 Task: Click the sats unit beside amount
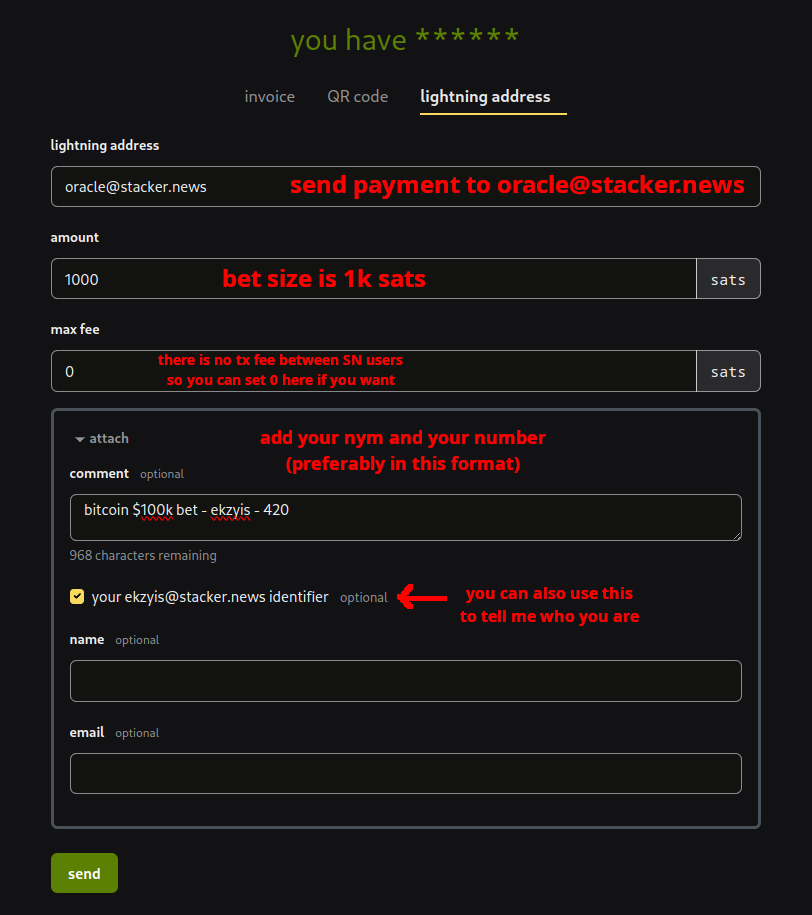point(728,279)
